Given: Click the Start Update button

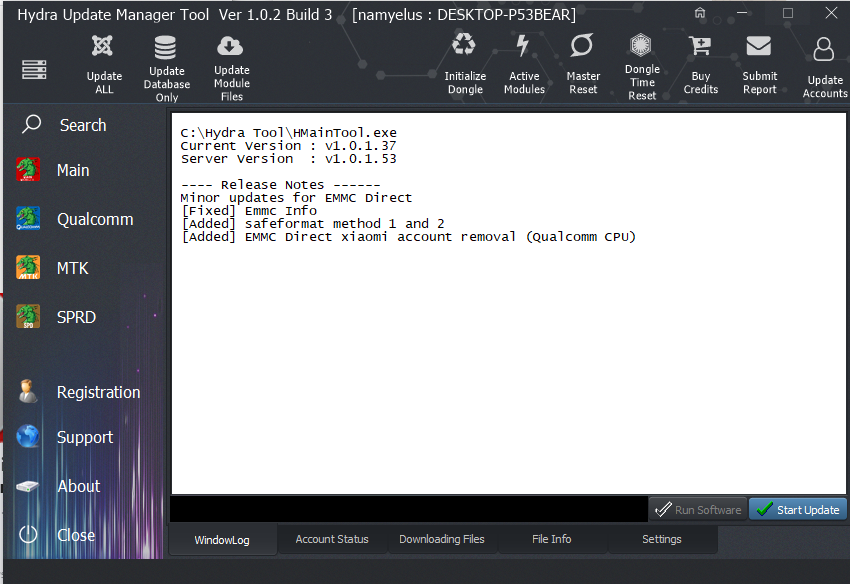Looking at the screenshot, I should pos(797,510).
